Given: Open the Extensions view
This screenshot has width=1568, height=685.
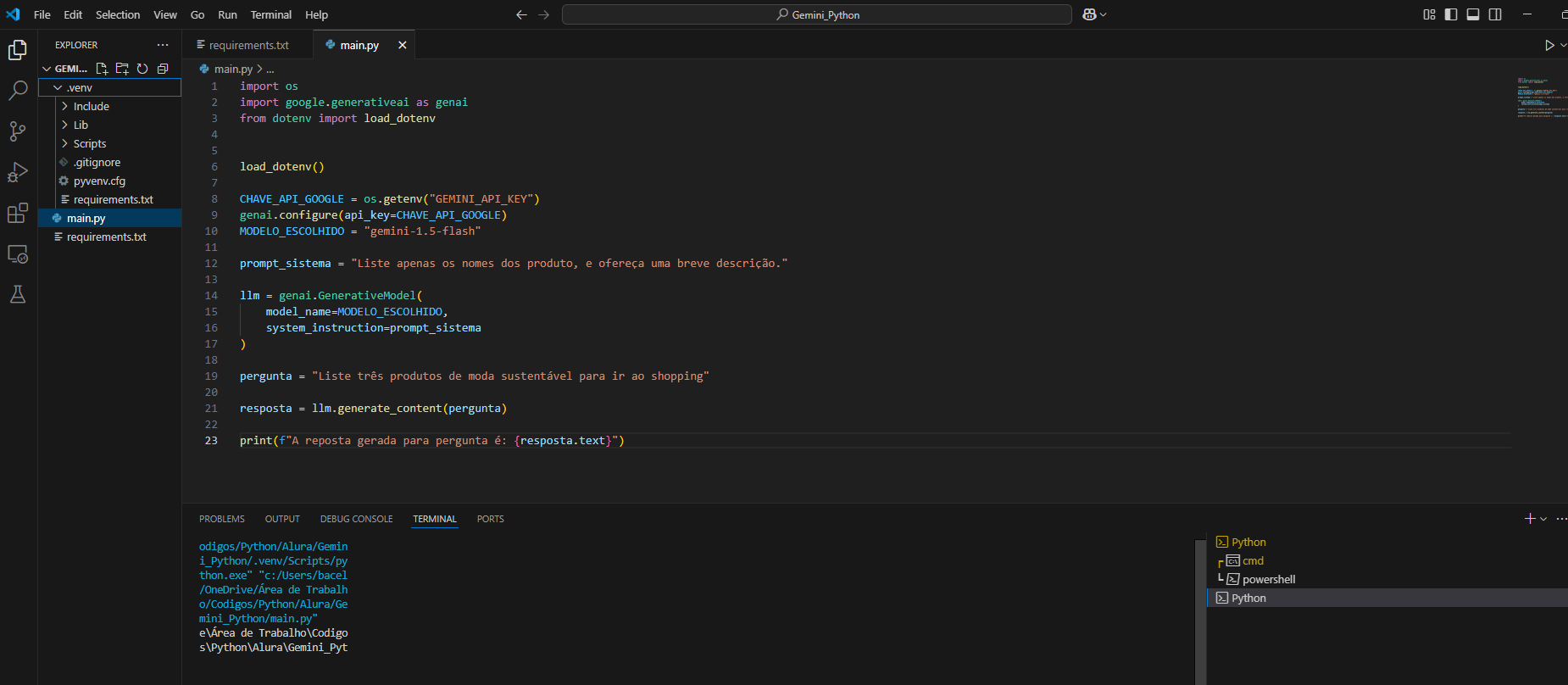Looking at the screenshot, I should (x=18, y=213).
